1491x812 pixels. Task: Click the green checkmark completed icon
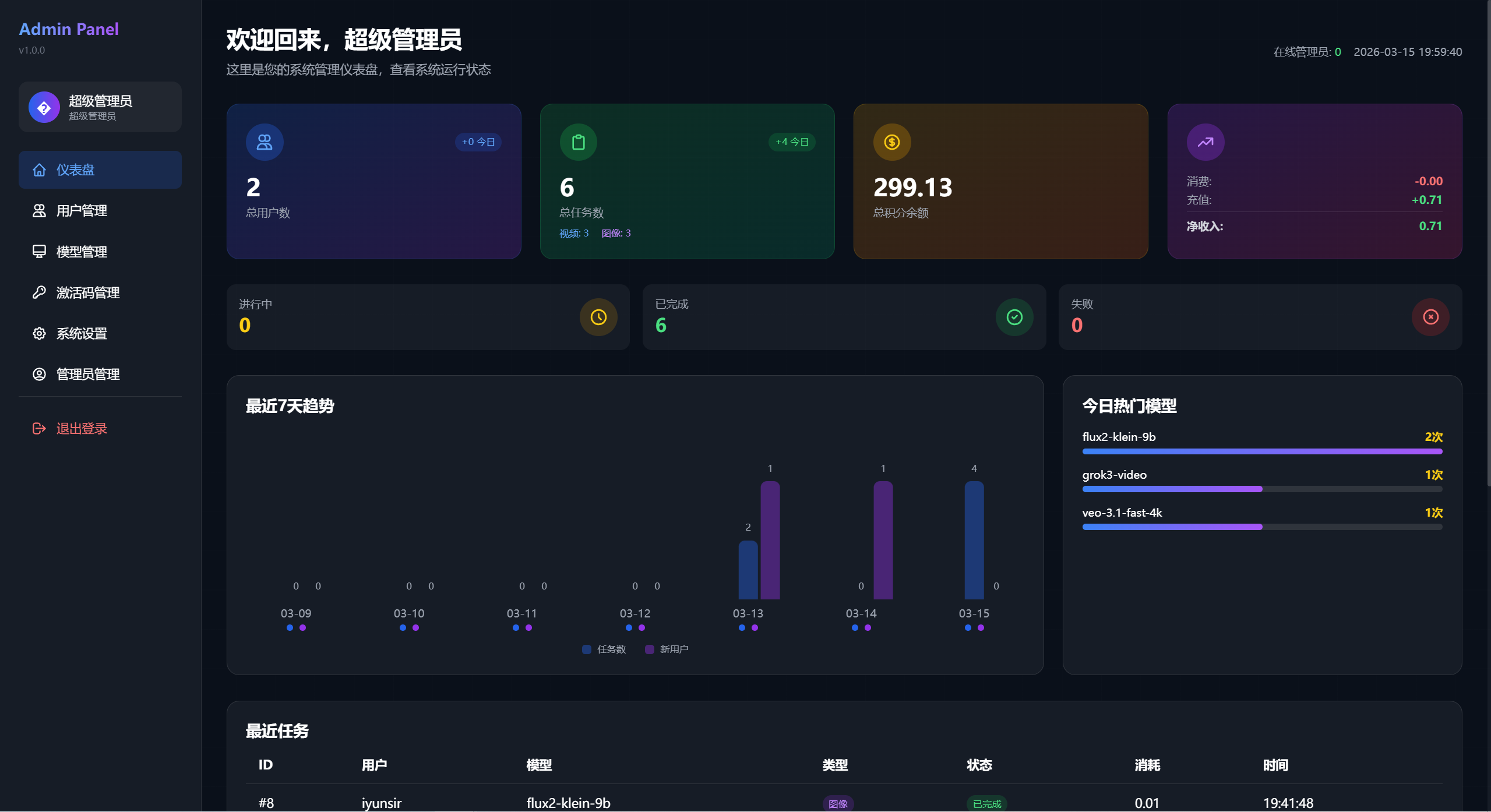point(1014,317)
